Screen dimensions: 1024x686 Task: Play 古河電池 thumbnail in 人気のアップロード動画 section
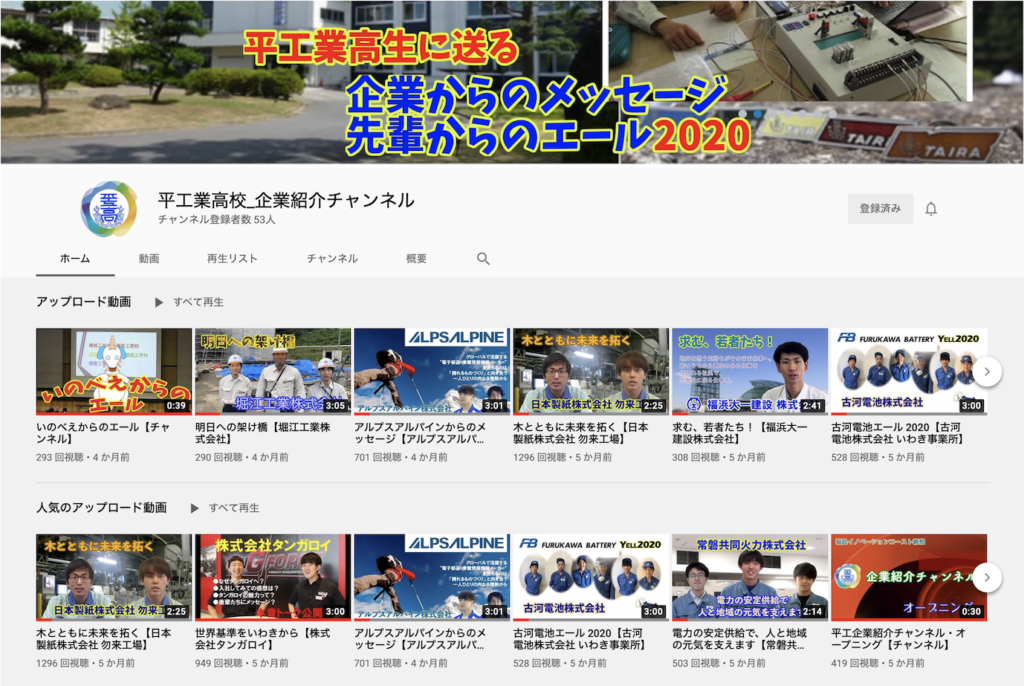click(x=591, y=578)
